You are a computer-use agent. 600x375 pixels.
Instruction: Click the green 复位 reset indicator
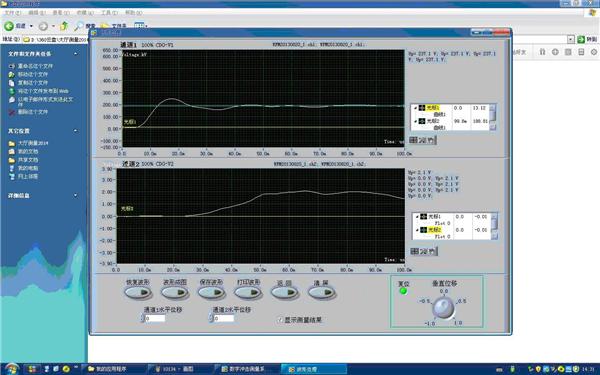click(x=403, y=291)
